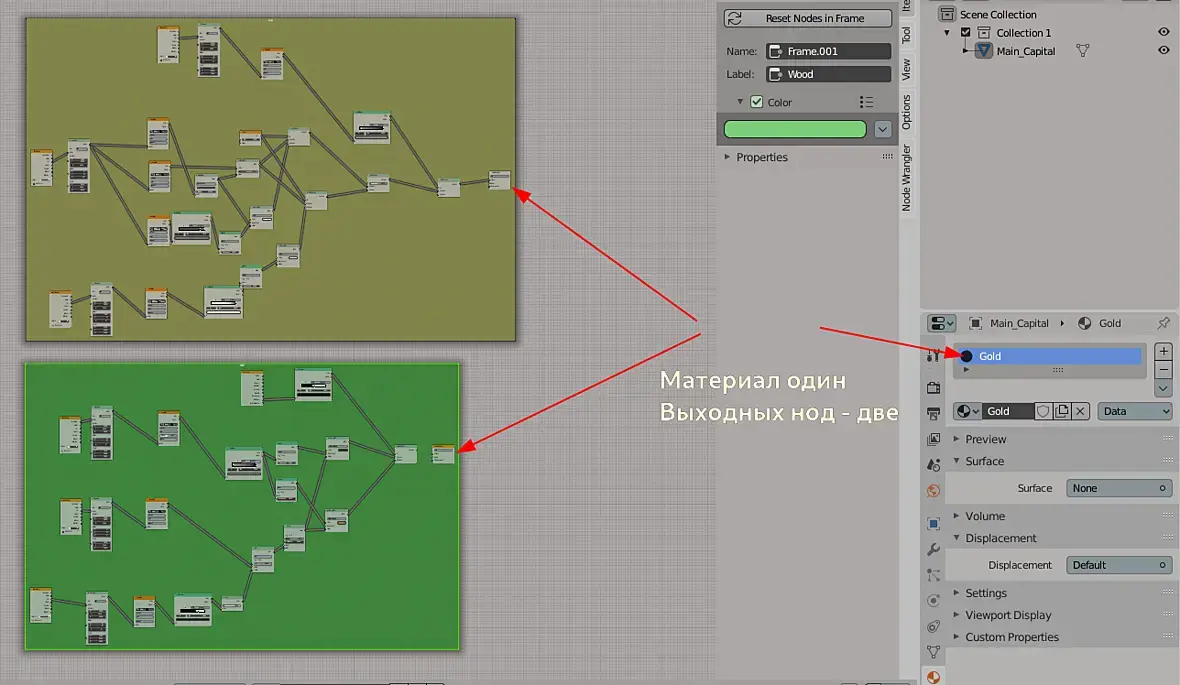This screenshot has width=1180, height=685.
Task: Switch to the View sidebar tab
Action: pyautogui.click(x=906, y=69)
